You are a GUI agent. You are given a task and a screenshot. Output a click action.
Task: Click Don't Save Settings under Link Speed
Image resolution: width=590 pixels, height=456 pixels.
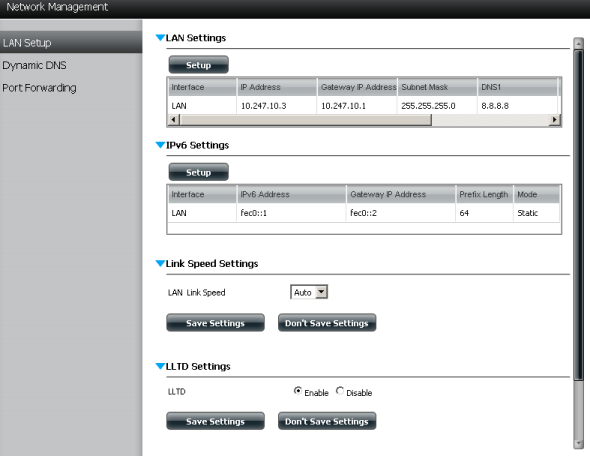[x=327, y=323]
